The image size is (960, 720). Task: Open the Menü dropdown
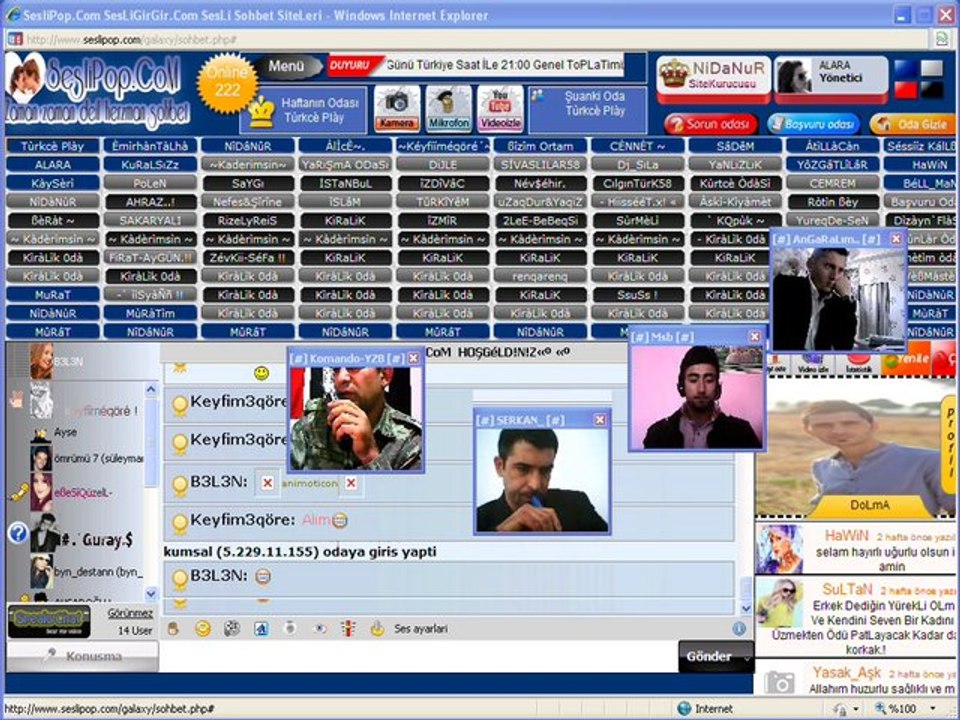(x=287, y=66)
